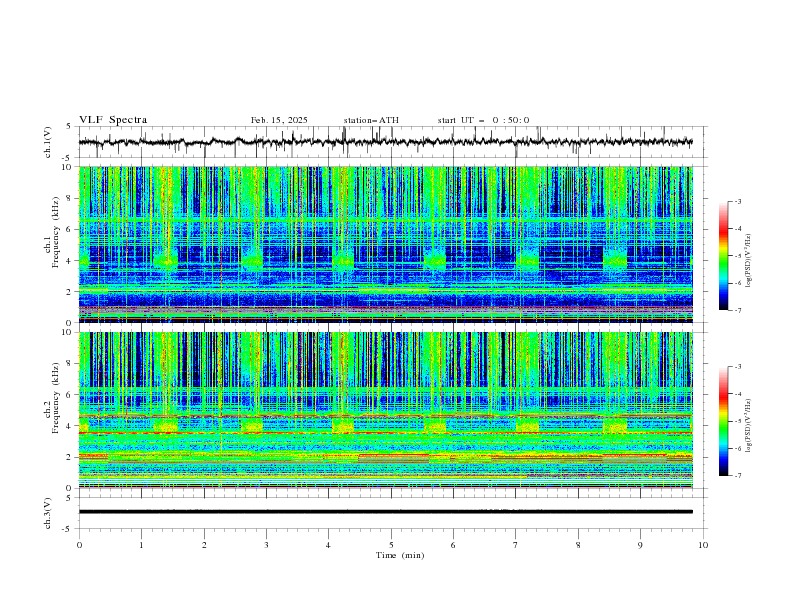Image resolution: width=792 pixels, height=612 pixels.
Task: Click time axis tick label "7"
Action: pos(516,545)
